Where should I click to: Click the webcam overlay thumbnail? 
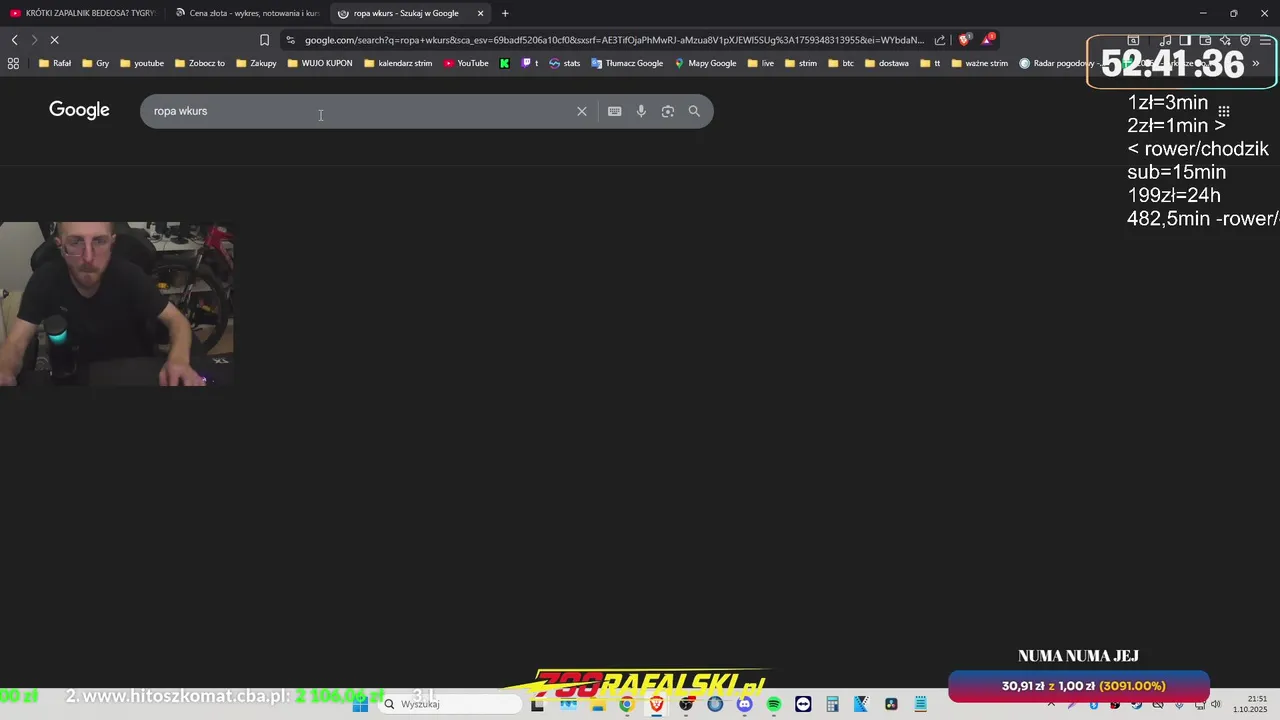point(117,304)
